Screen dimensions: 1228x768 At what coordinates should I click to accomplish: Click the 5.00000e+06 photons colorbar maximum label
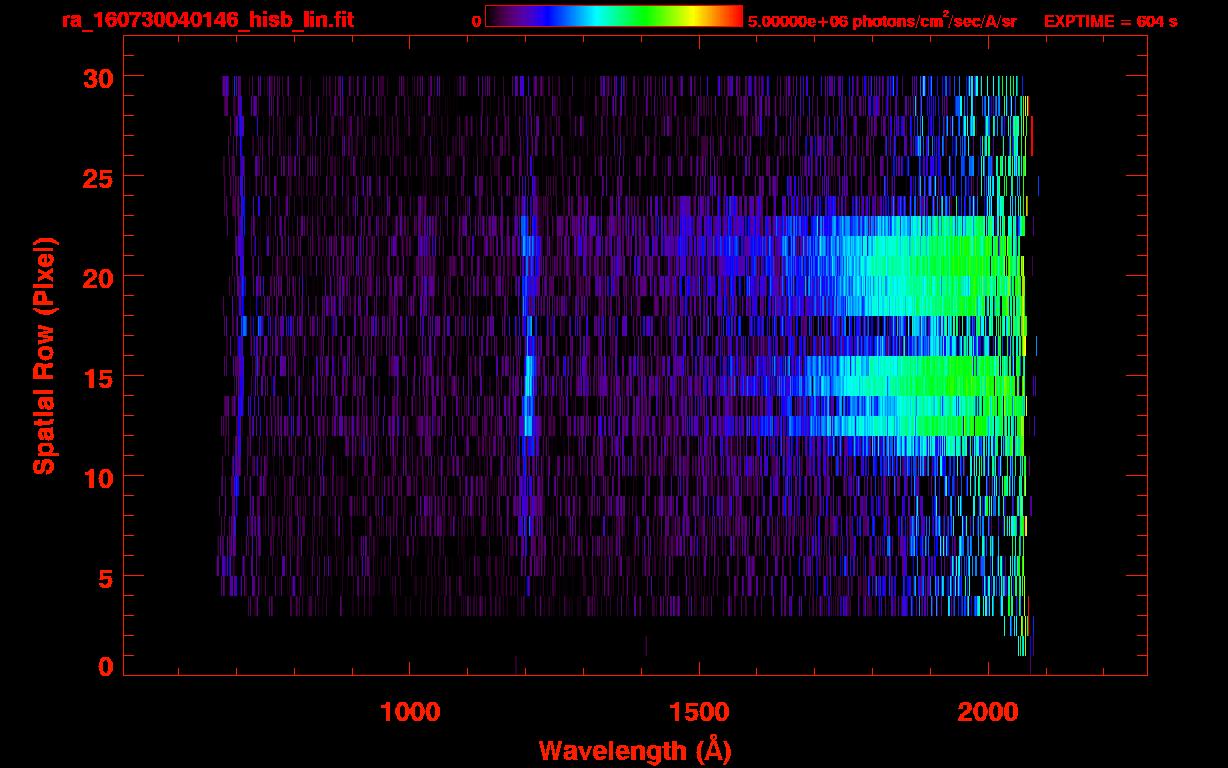click(x=882, y=21)
